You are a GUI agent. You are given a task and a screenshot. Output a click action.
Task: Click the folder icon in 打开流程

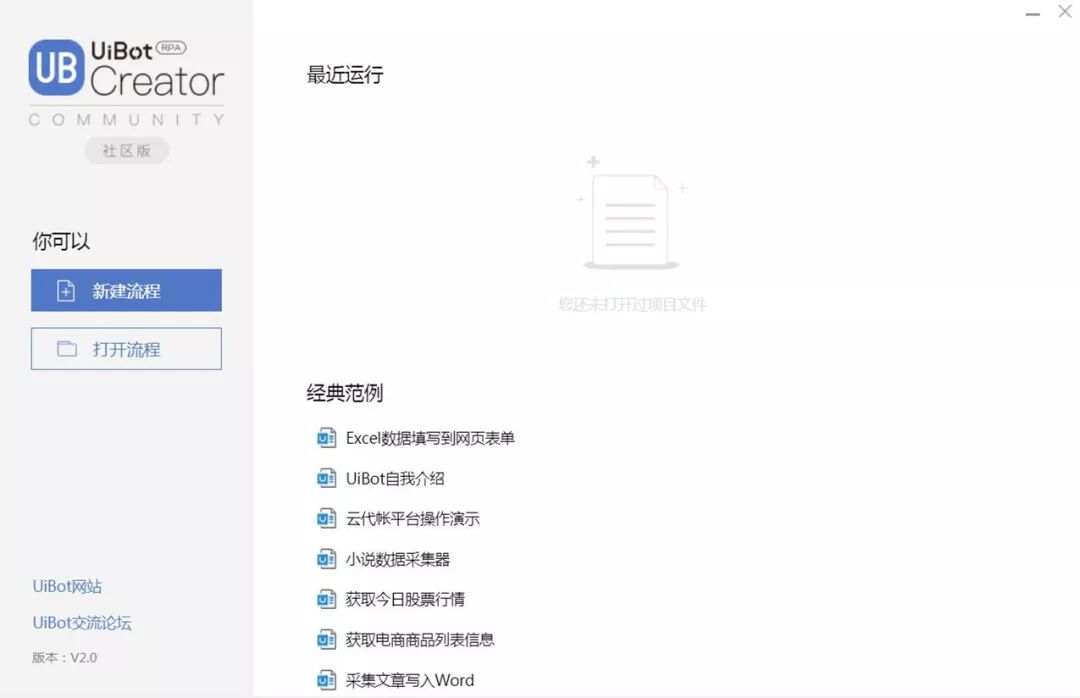(67, 349)
